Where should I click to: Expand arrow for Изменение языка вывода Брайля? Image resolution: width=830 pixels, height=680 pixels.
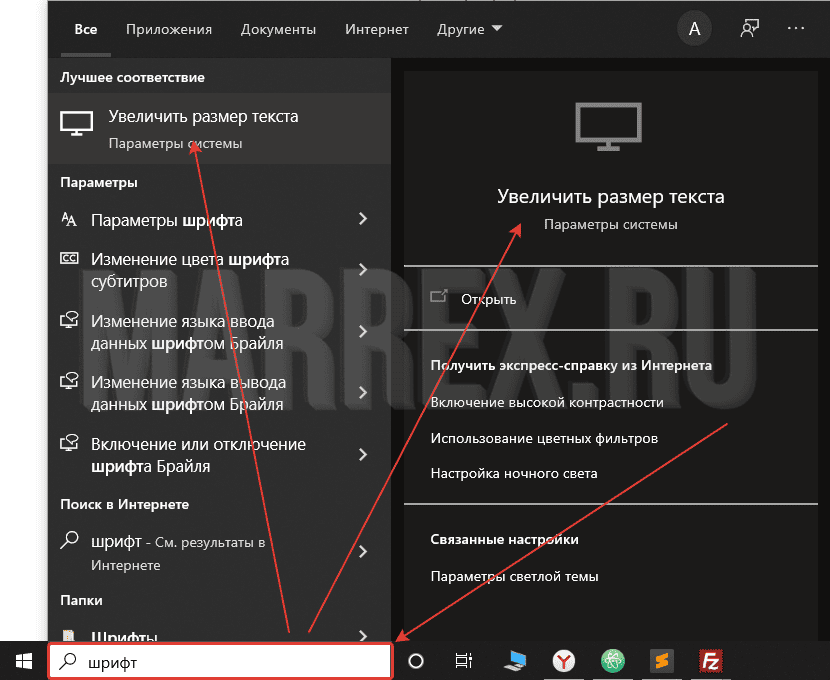[363, 393]
